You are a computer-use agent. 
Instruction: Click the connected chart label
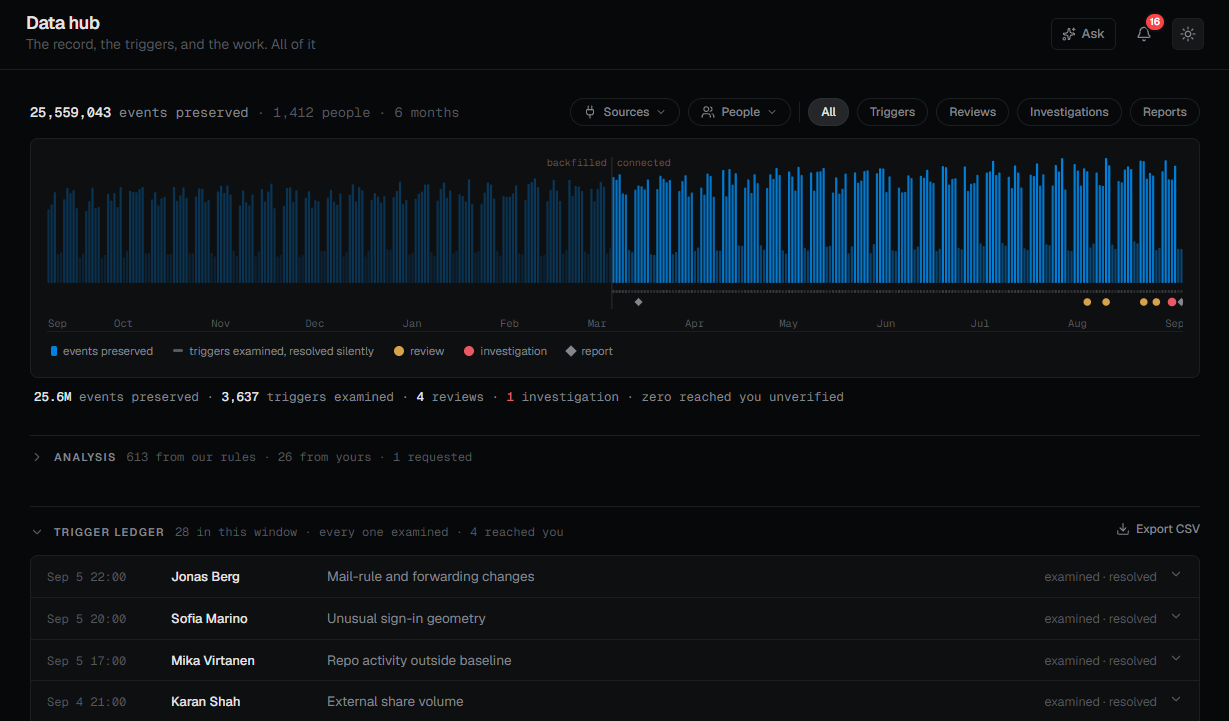pos(644,163)
